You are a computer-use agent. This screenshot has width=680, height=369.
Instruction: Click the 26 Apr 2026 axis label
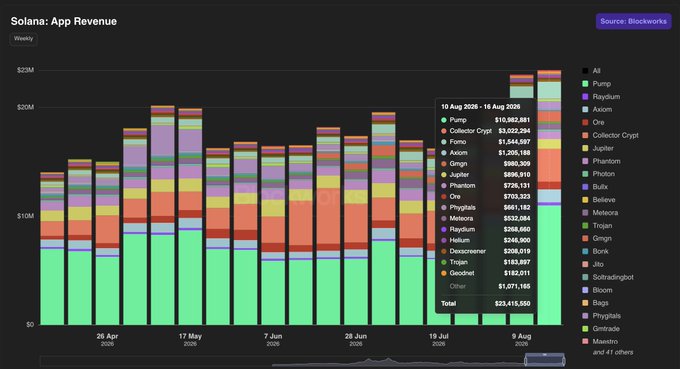pos(107,340)
